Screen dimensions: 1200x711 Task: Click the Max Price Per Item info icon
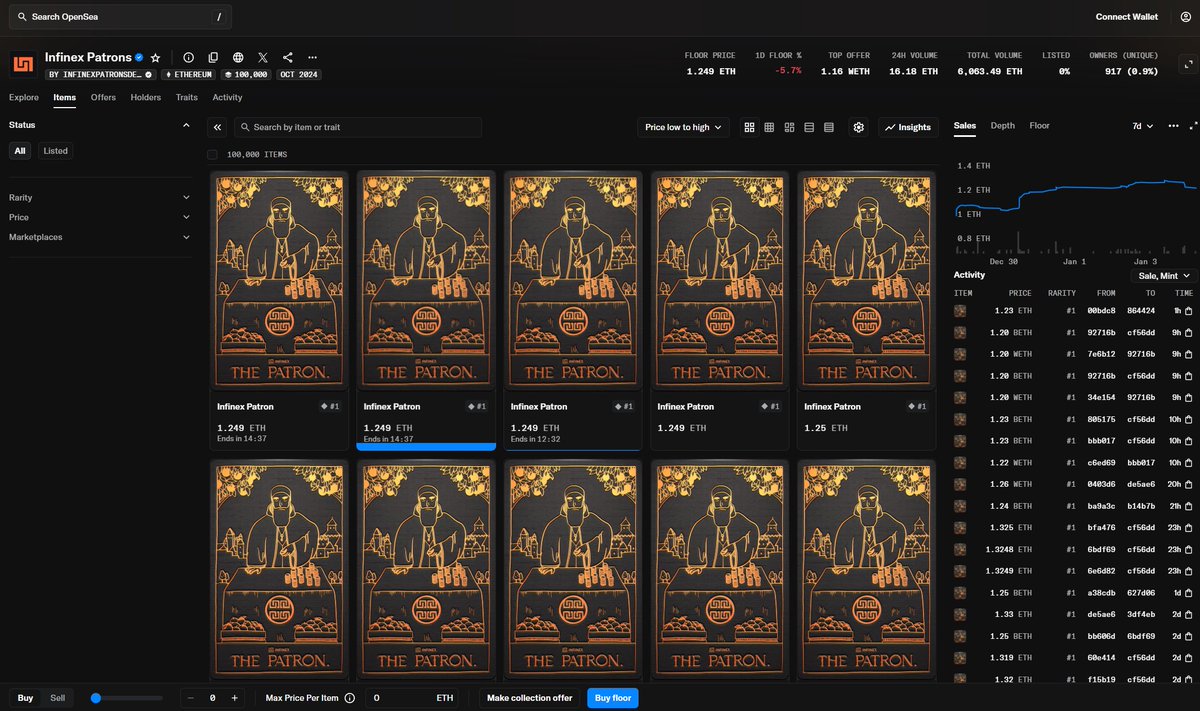349,698
